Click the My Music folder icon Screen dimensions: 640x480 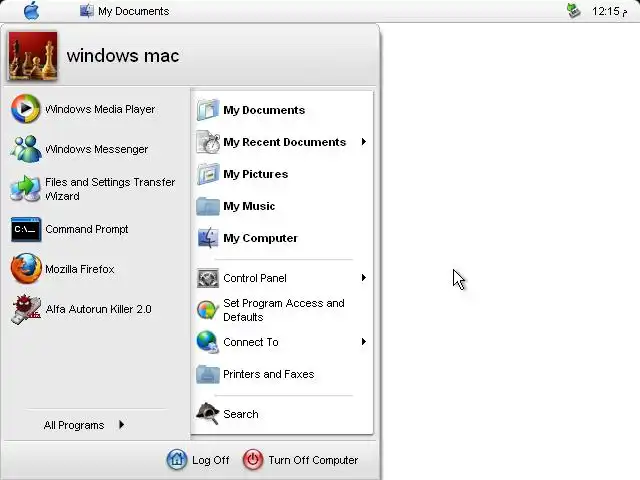pos(208,206)
